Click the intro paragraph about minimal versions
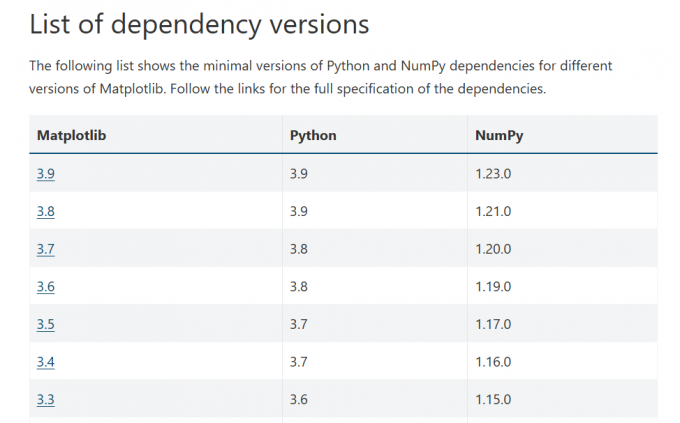680x423 pixels. click(320, 77)
